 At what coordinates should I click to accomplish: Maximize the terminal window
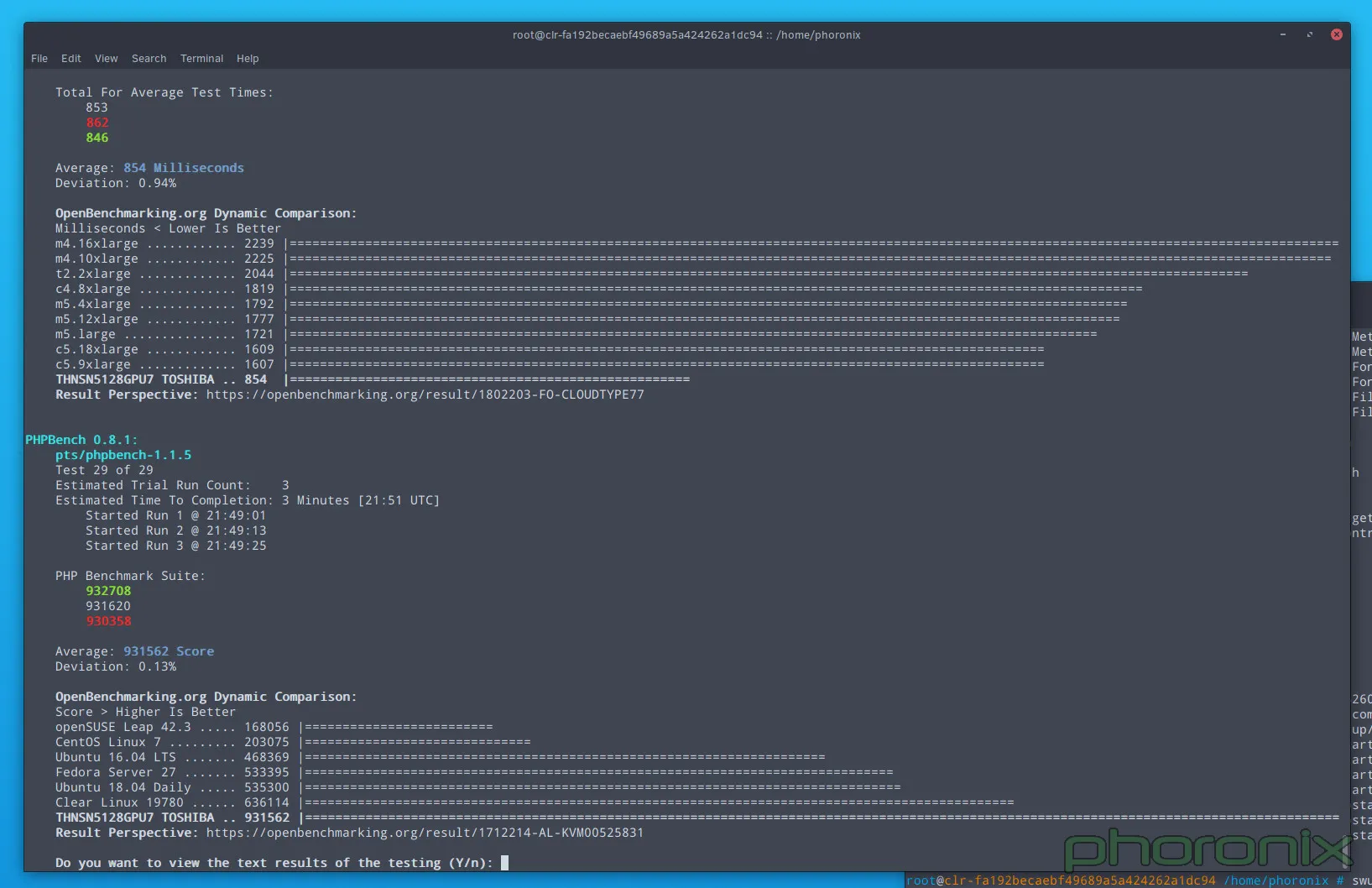[1310, 34]
